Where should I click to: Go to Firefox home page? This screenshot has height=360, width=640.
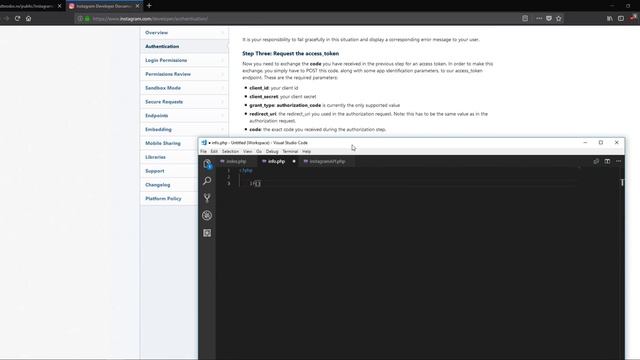(29, 18)
